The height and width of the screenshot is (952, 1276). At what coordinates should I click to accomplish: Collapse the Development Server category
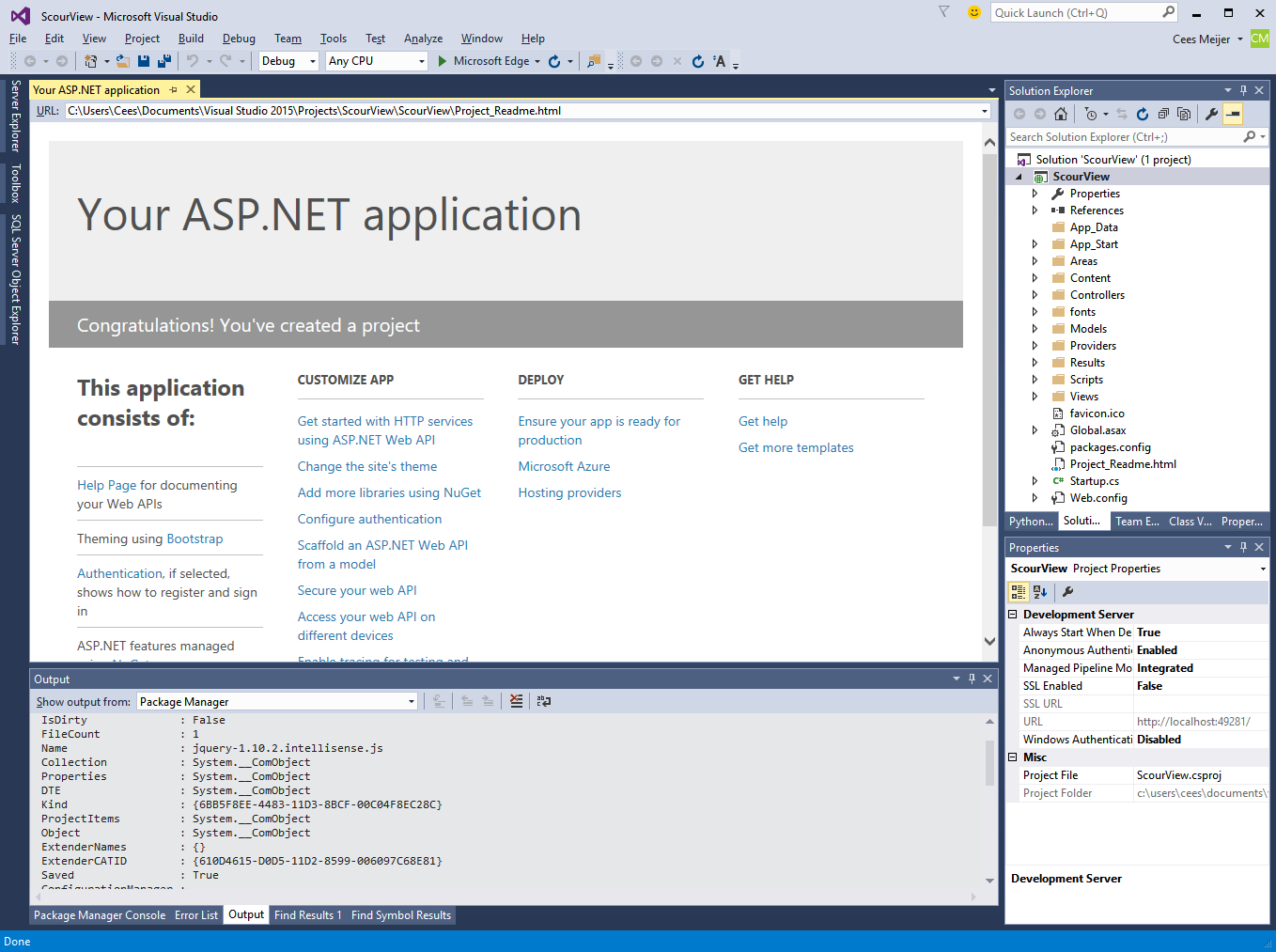(1013, 615)
